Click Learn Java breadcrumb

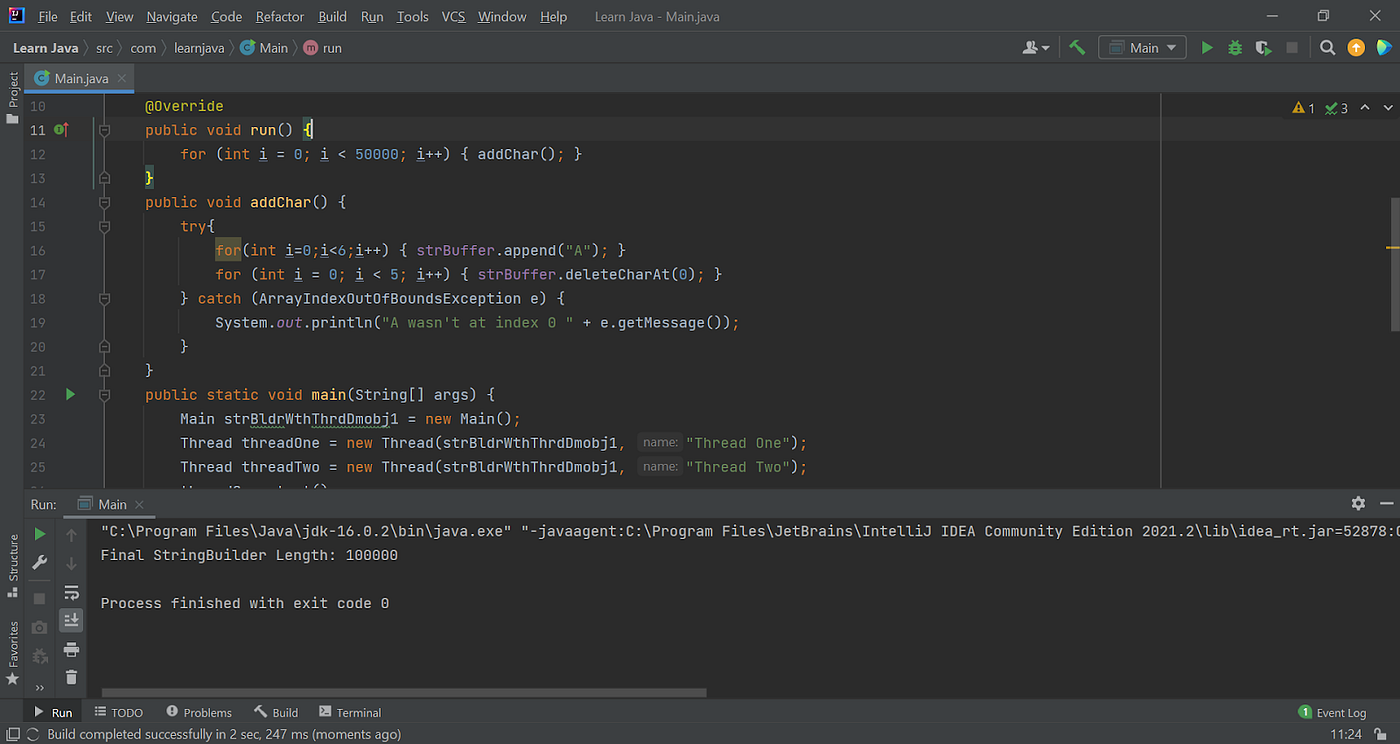pyautogui.click(x=45, y=48)
